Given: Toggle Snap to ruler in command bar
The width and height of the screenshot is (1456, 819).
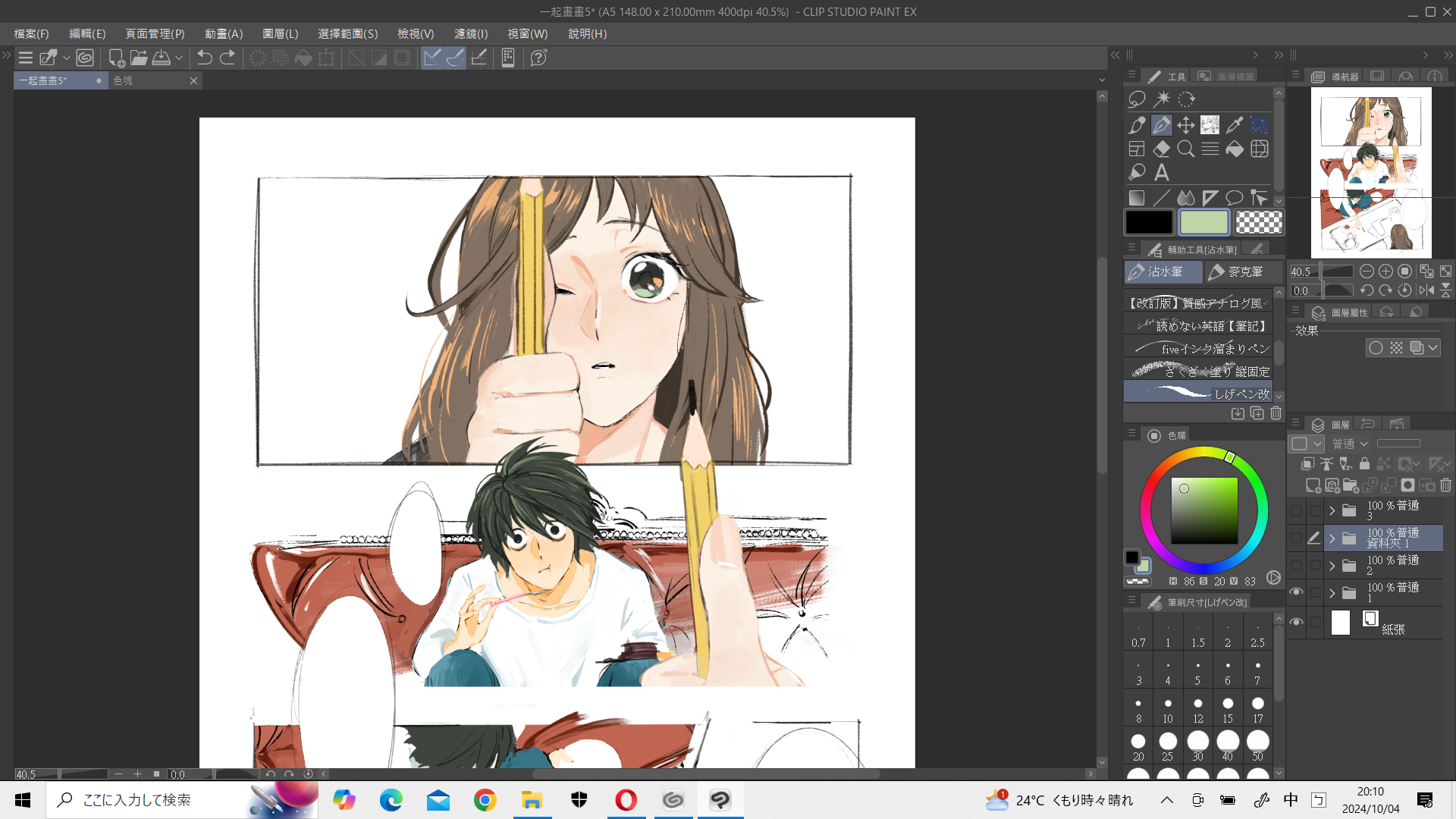Looking at the screenshot, I should click(x=431, y=58).
